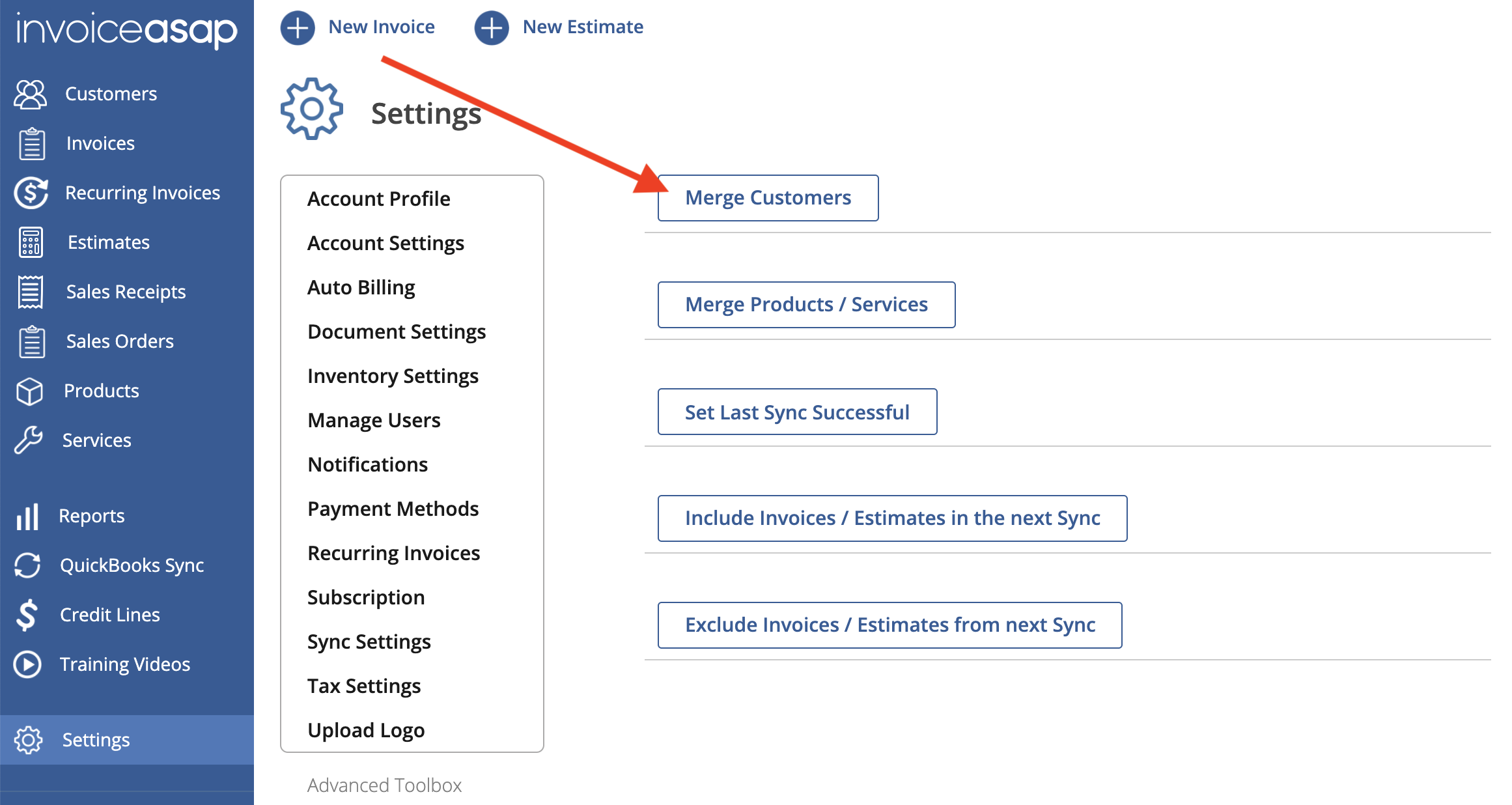Open Credit Lines from its dollar icon
This screenshot has width=1512, height=805.
[27, 614]
